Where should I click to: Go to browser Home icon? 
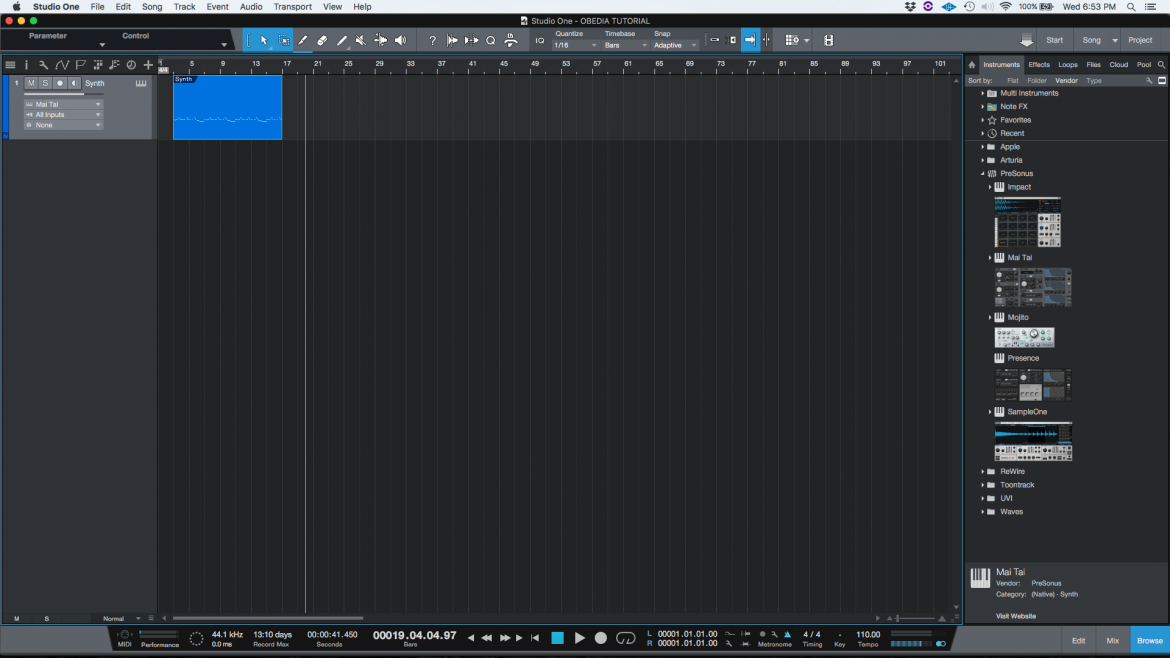pyautogui.click(x=972, y=65)
